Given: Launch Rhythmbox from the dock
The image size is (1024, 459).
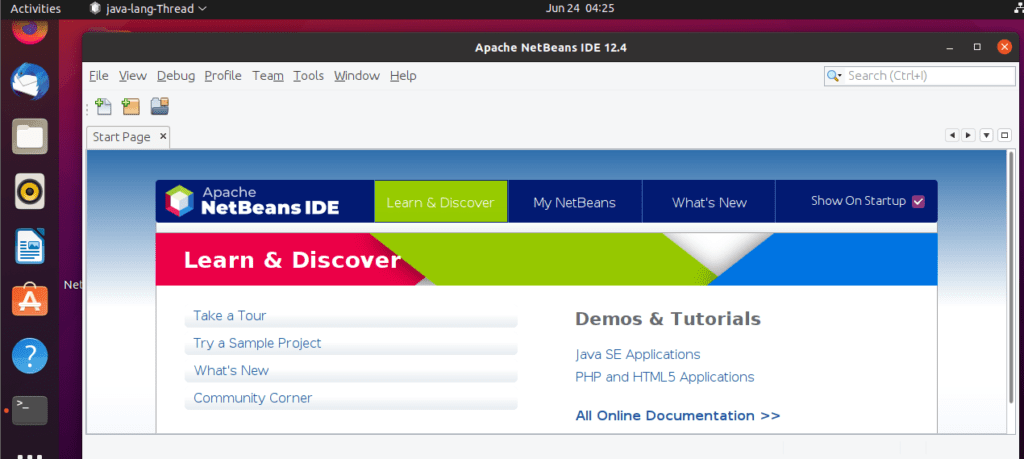Looking at the screenshot, I should click(30, 191).
